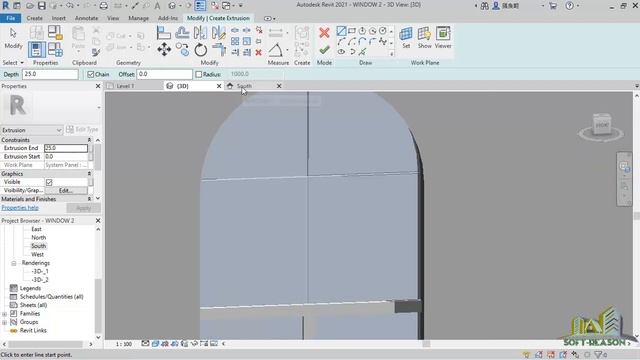Click the Edit Type button

coord(82,130)
